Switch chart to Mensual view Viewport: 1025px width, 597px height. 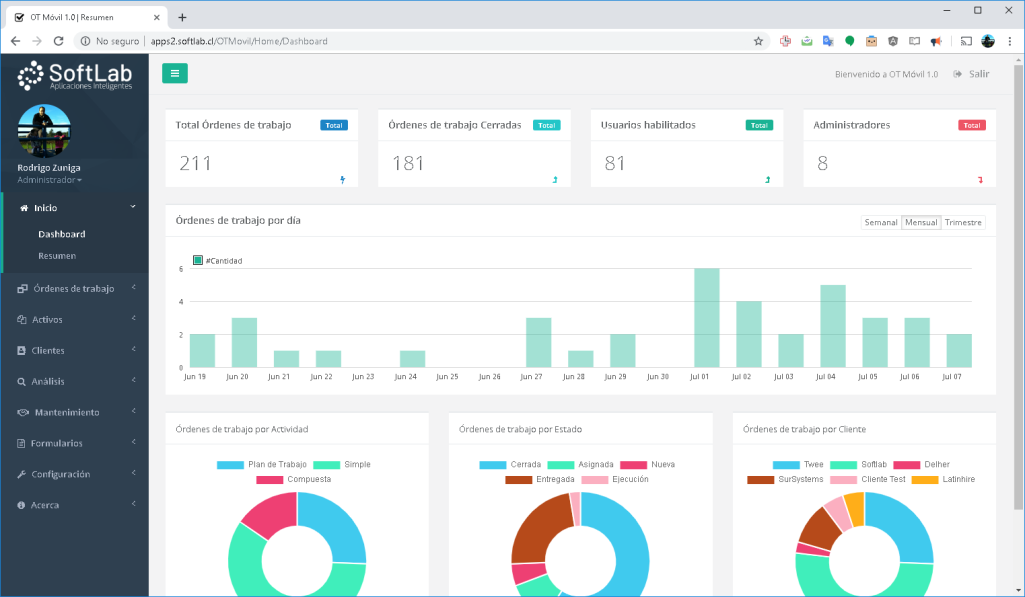click(x=921, y=222)
